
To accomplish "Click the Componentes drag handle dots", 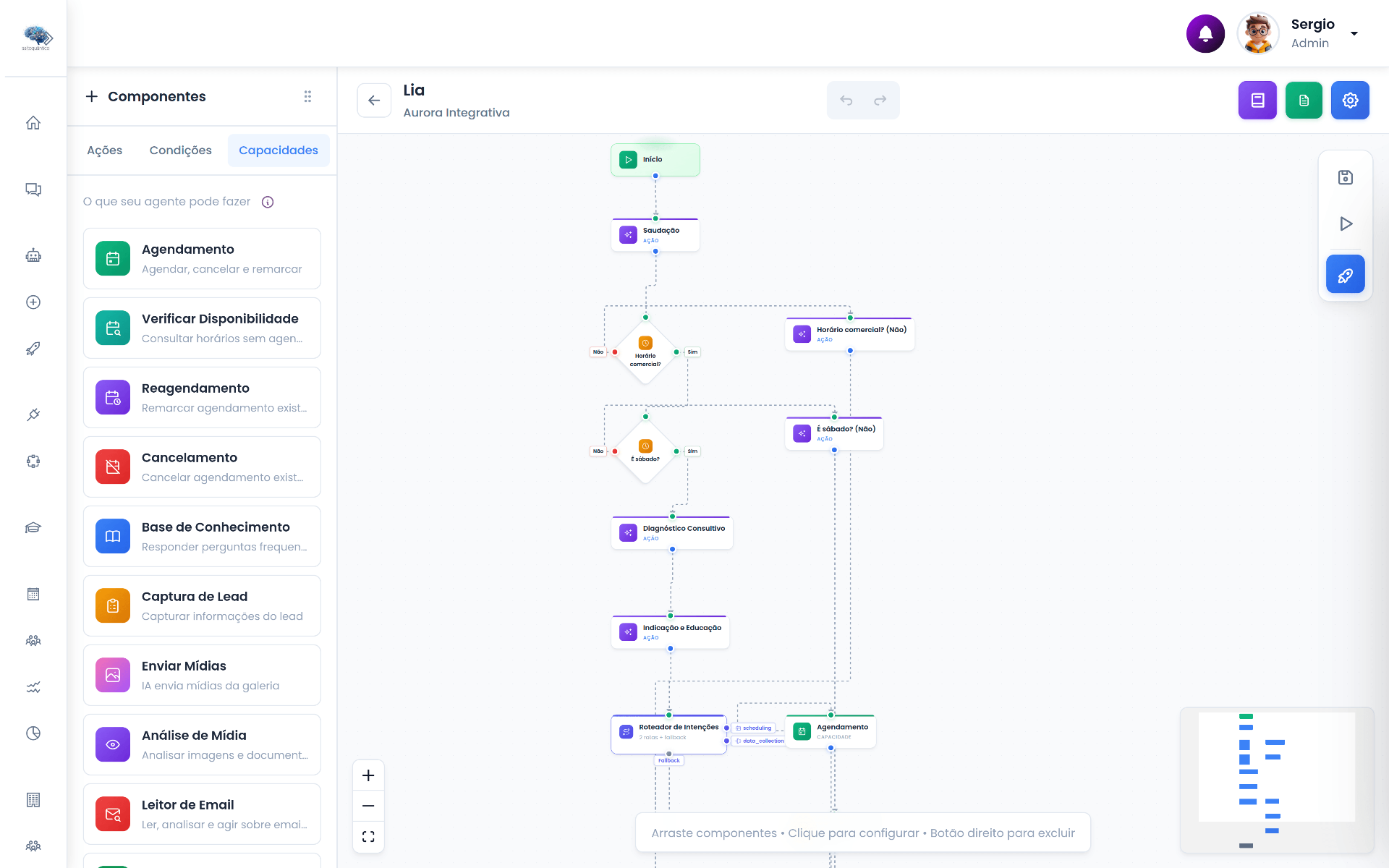I will (307, 96).
